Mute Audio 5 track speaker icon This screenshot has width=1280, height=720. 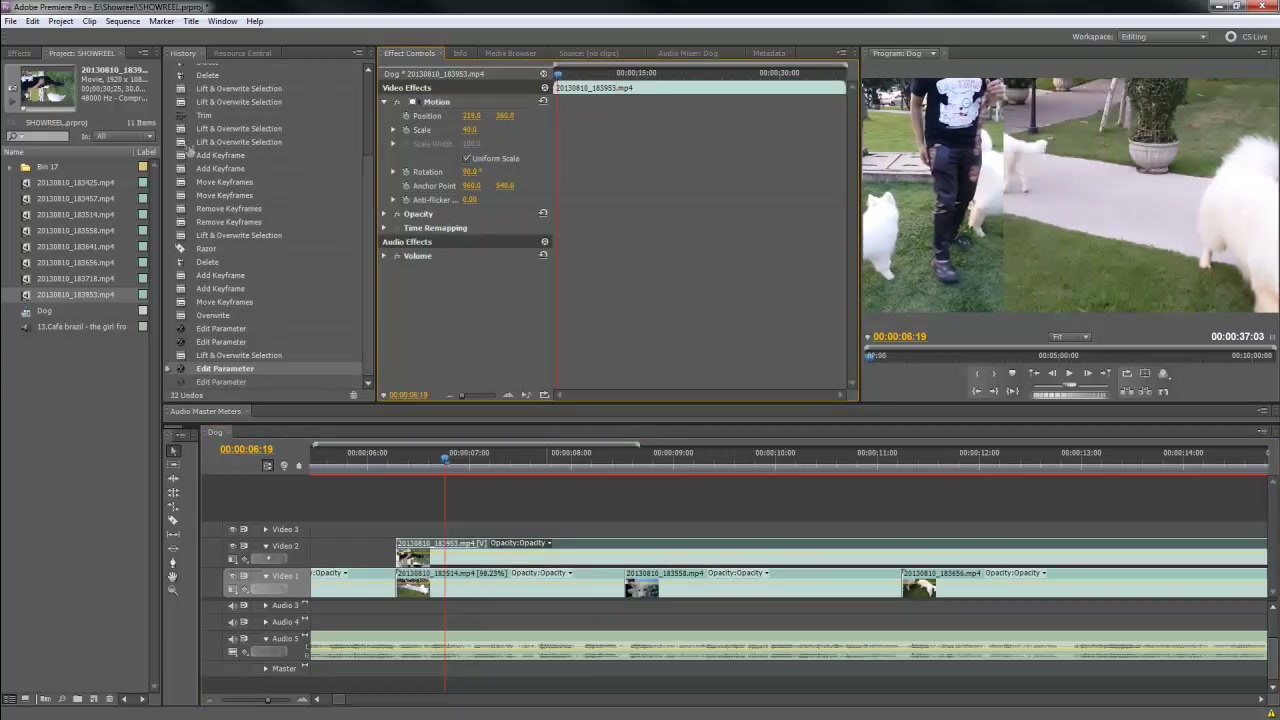coord(233,638)
